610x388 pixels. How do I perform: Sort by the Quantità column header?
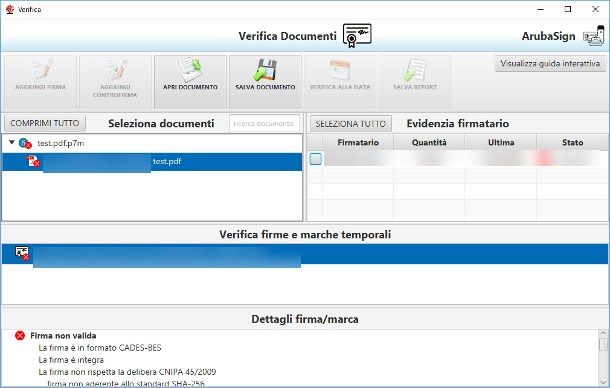click(429, 142)
